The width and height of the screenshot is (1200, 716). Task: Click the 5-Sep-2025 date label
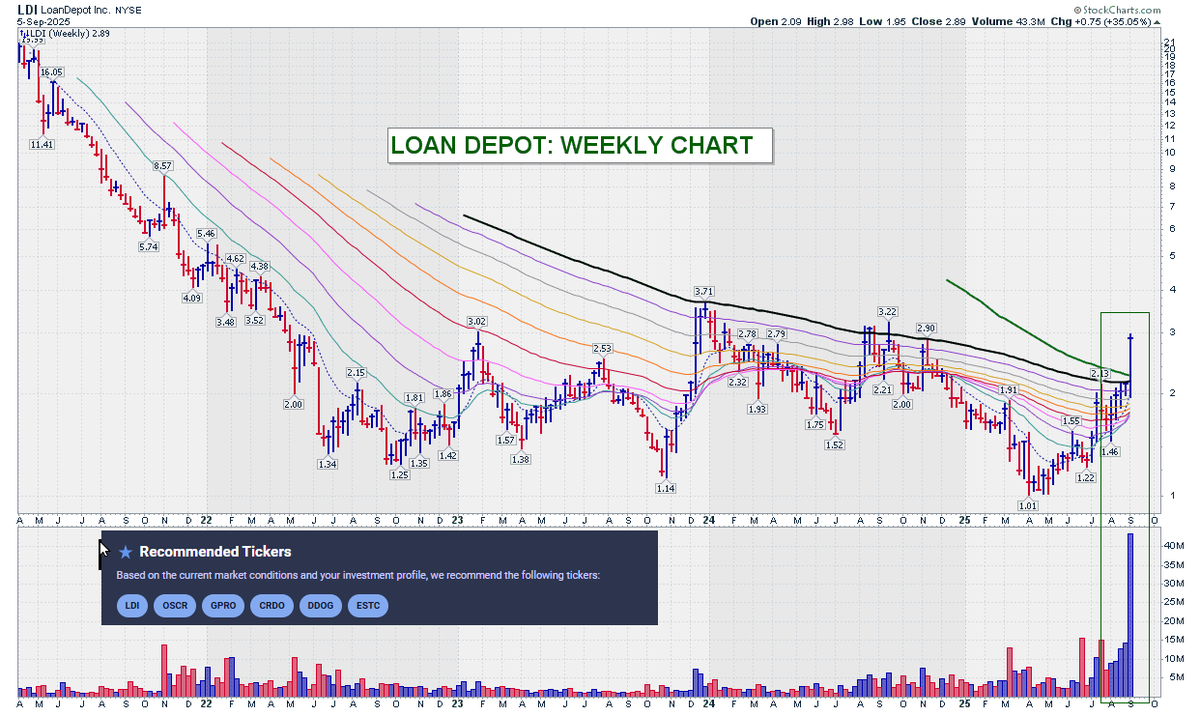[x=41, y=22]
